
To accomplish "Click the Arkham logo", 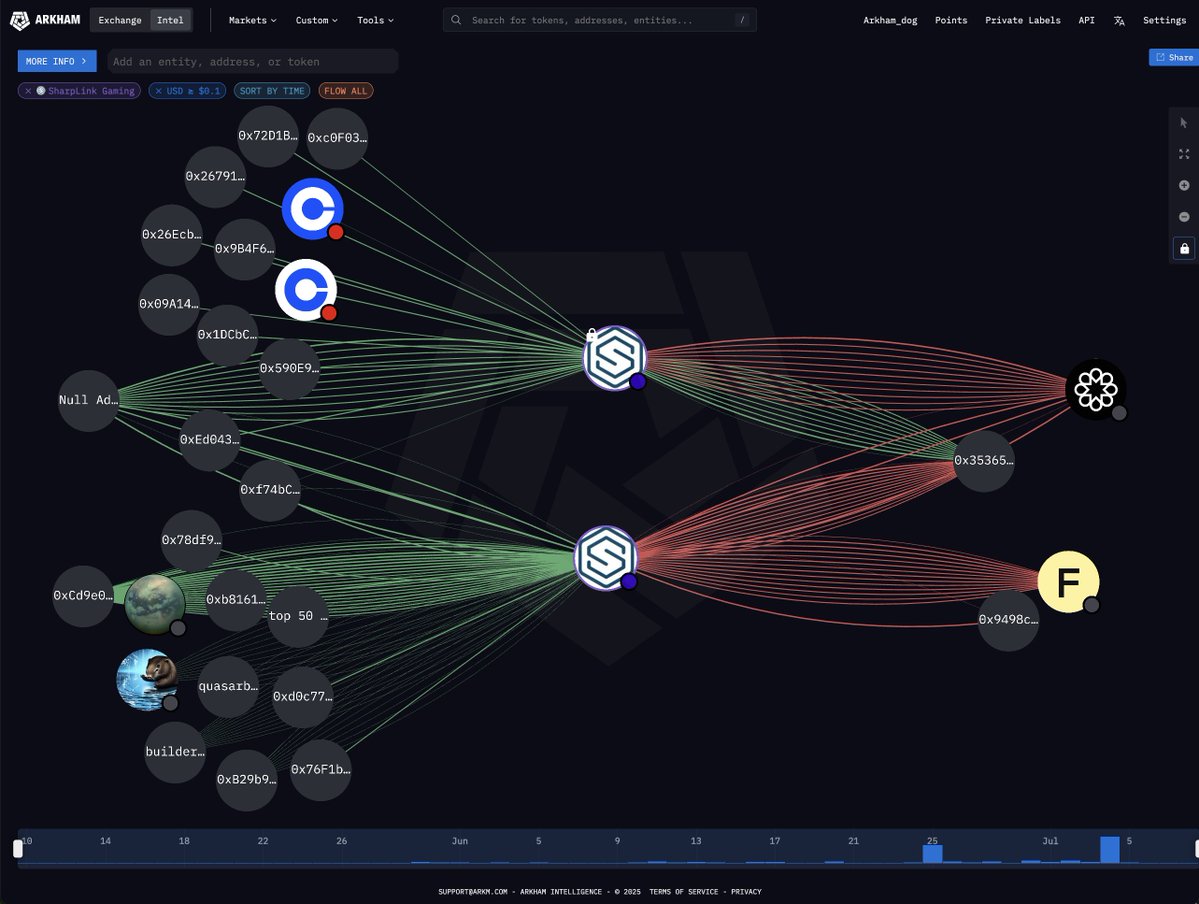I will [45, 20].
